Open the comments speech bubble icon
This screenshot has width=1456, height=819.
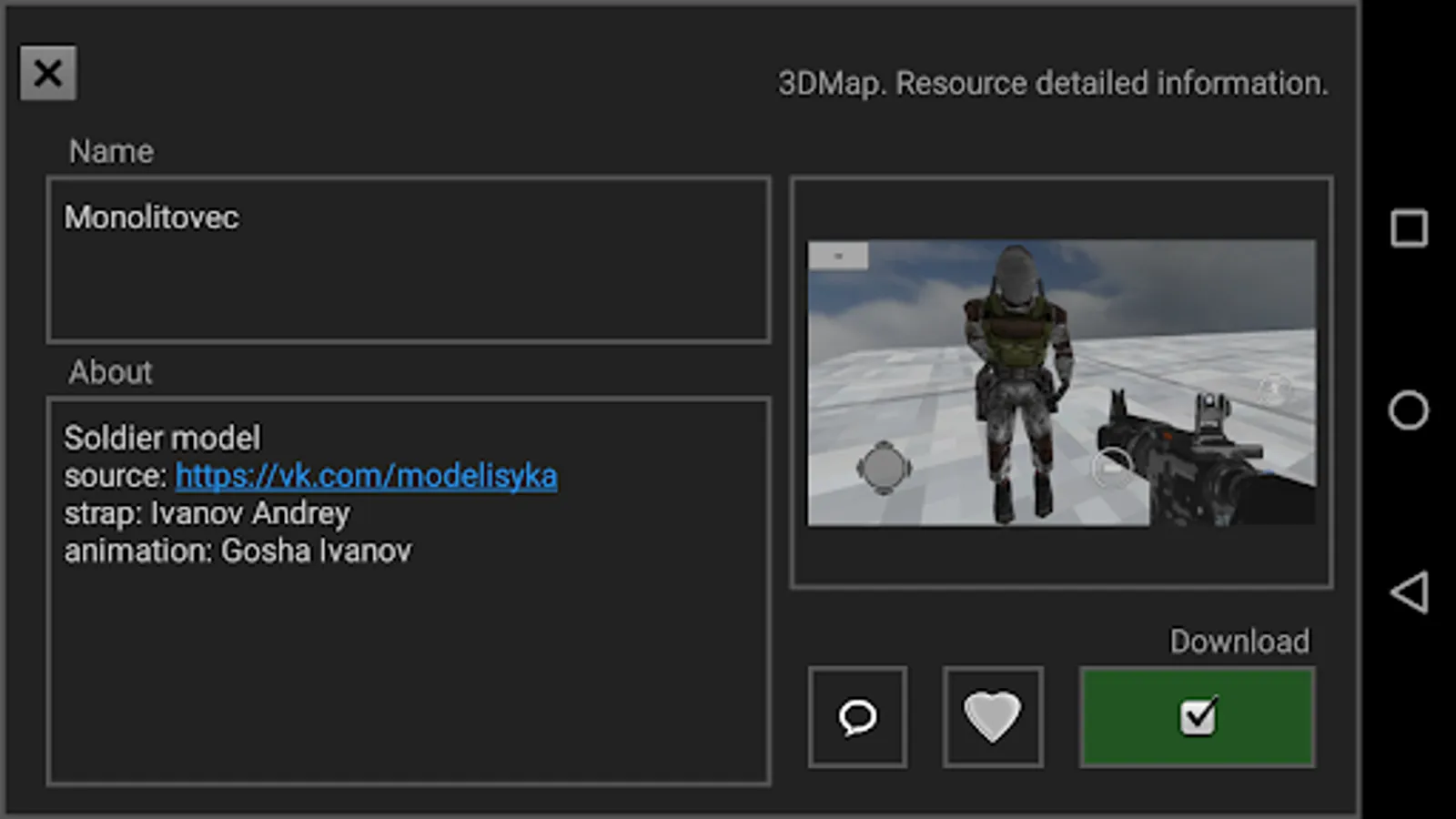pyautogui.click(x=857, y=717)
